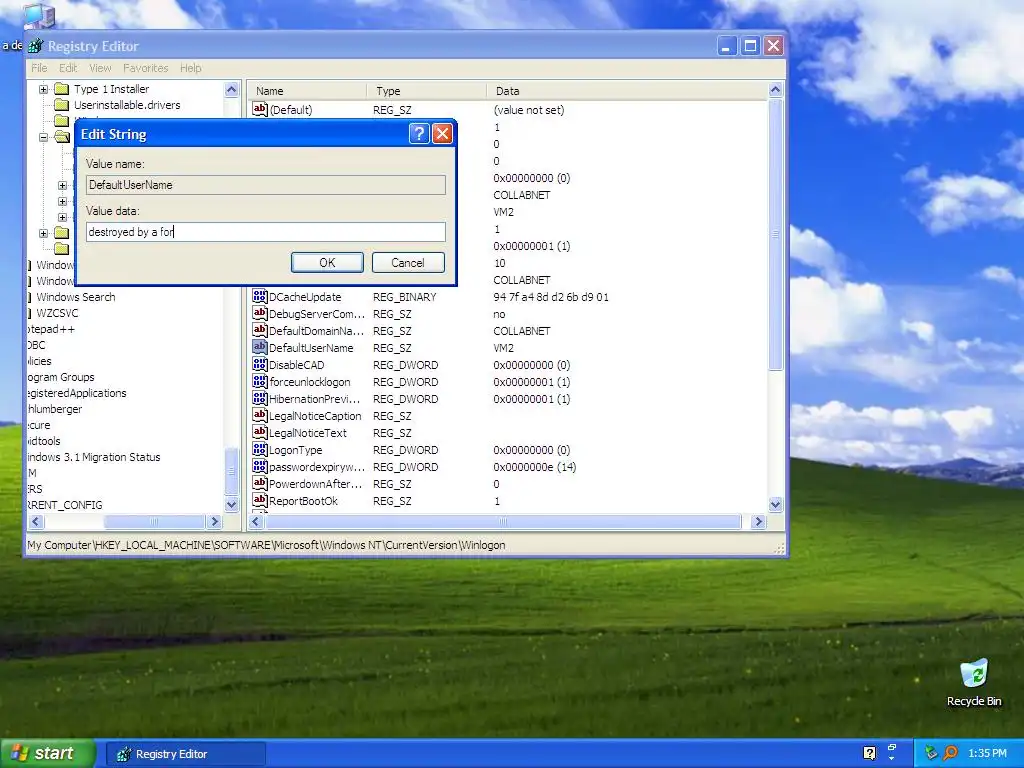The image size is (1024, 768).
Task: Click the key tree horizontal scroll right arrow
Action: click(x=214, y=521)
